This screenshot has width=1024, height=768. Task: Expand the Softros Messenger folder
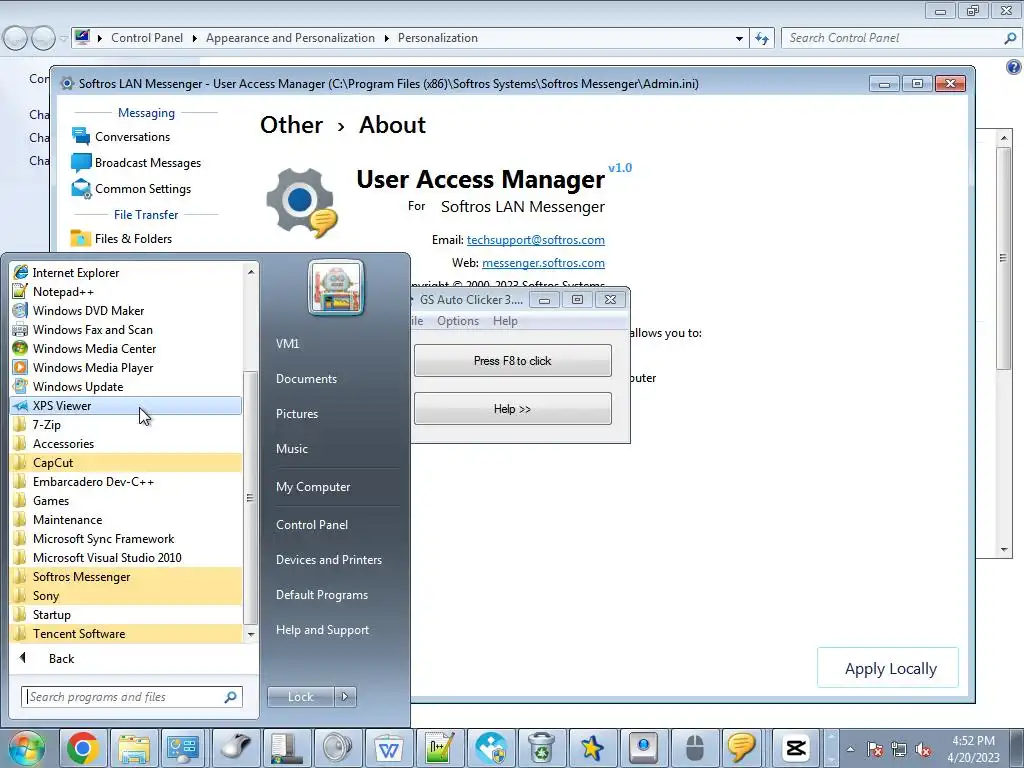tap(126, 577)
